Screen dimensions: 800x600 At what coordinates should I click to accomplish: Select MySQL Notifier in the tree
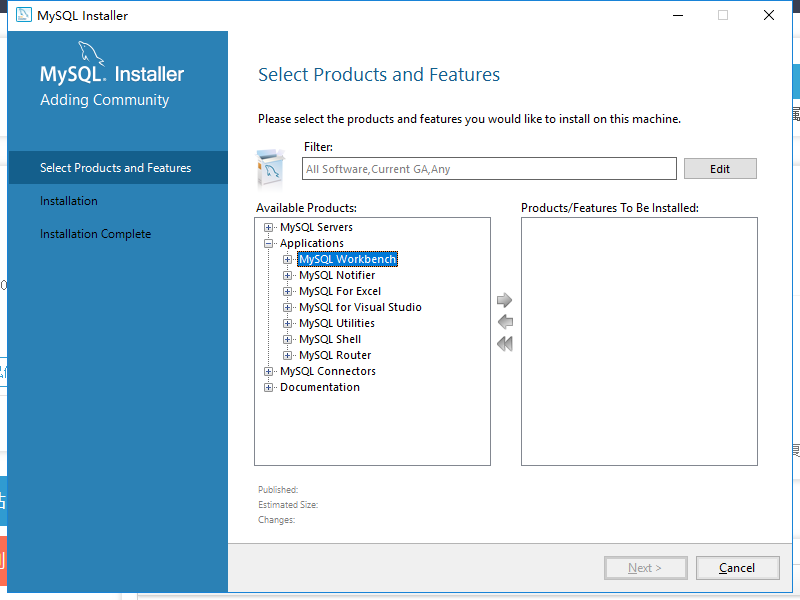(337, 275)
